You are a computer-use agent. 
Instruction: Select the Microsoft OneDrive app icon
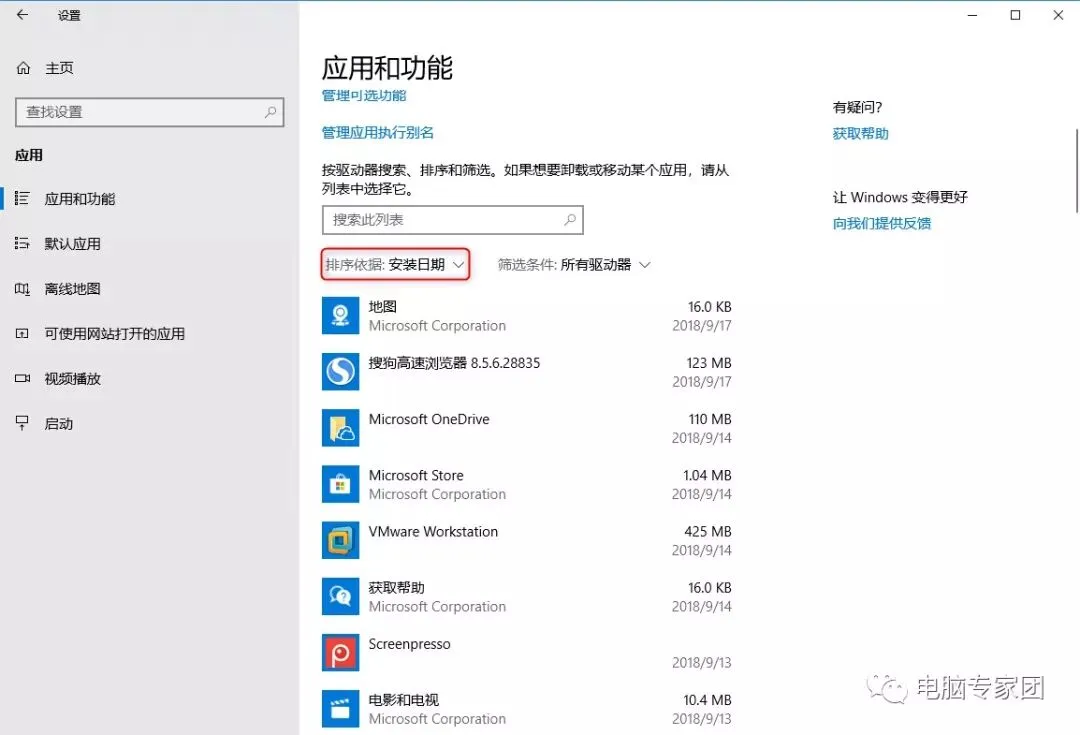click(x=340, y=427)
